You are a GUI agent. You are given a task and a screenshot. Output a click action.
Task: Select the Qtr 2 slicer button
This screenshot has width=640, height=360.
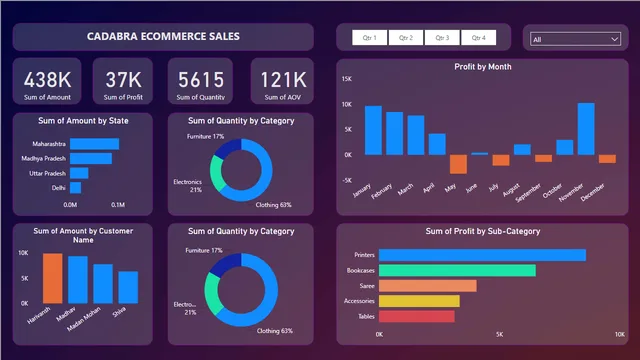[x=406, y=38]
